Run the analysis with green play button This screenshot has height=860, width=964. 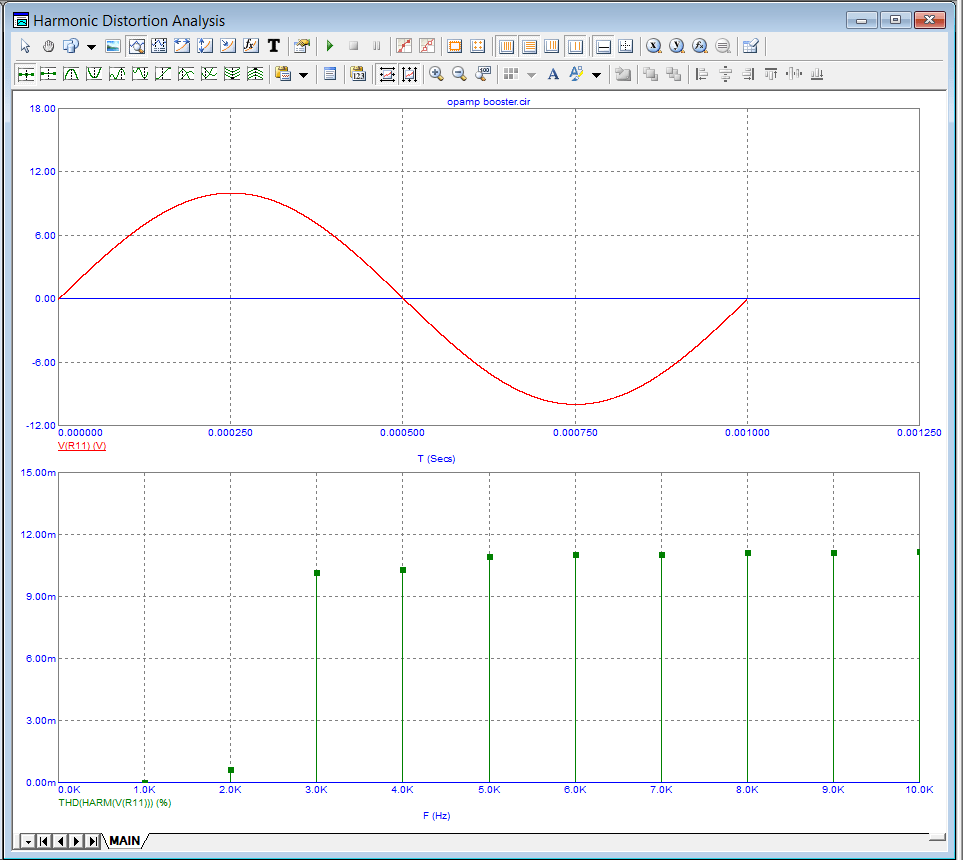(x=330, y=46)
